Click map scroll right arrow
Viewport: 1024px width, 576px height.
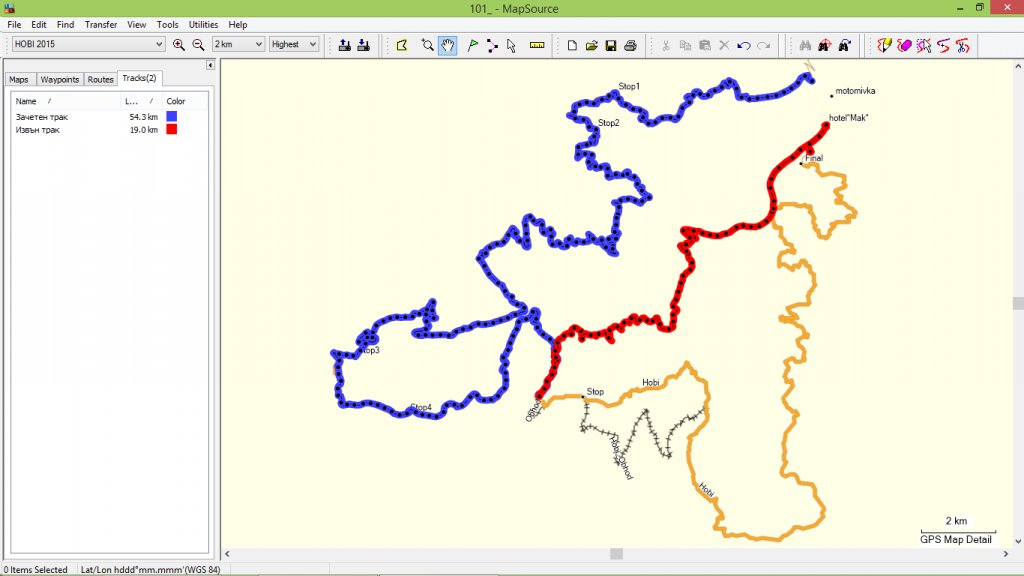(x=1006, y=554)
